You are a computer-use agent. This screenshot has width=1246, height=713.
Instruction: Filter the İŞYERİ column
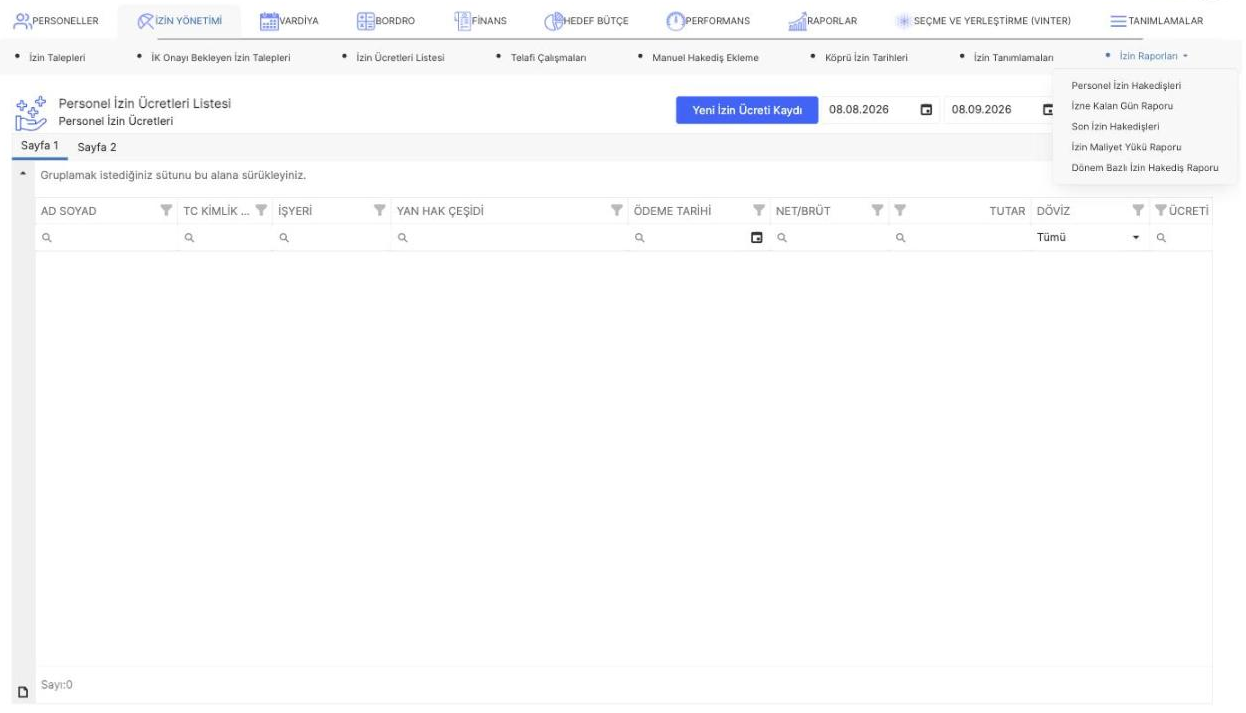coord(379,211)
